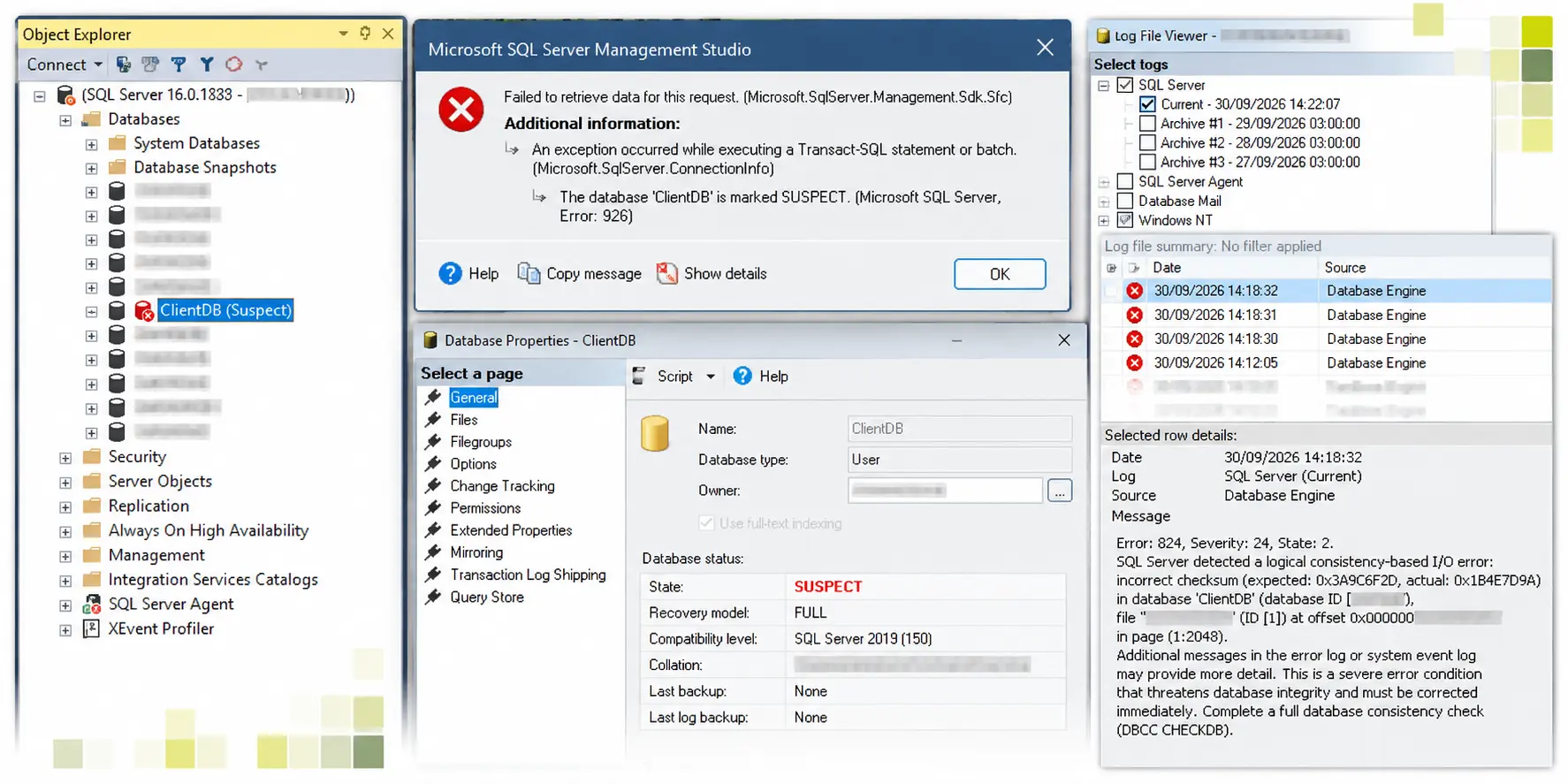Select the Permissions page
Image resolution: width=1568 pixels, height=784 pixels.
click(485, 508)
